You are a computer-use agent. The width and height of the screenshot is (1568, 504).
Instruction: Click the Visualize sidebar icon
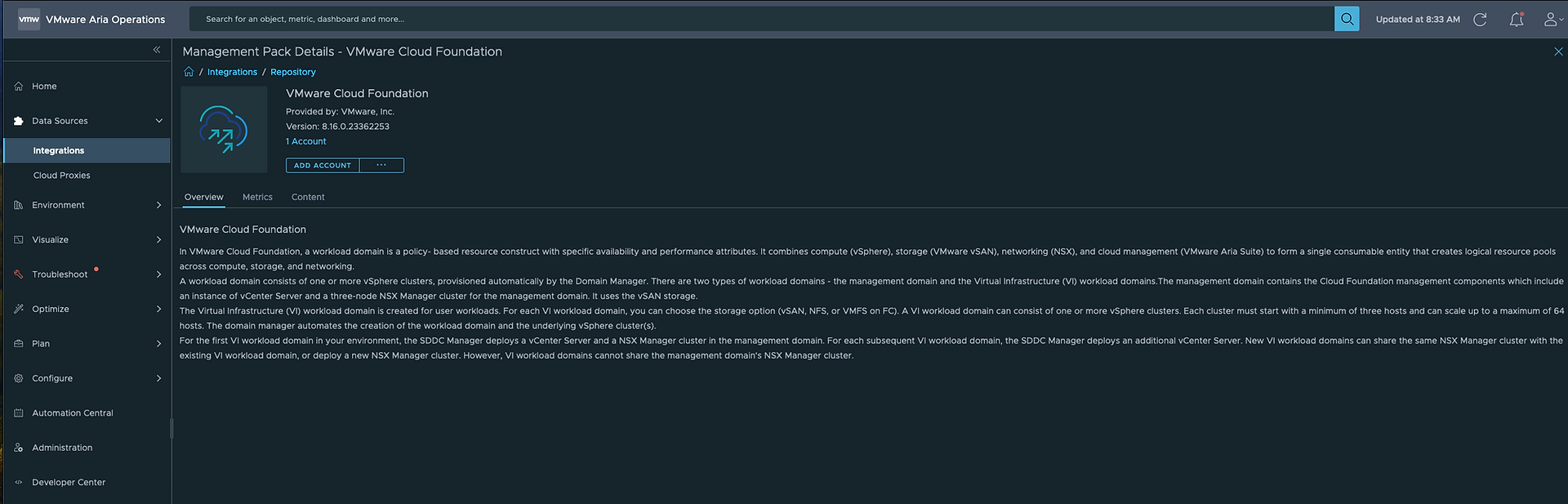[19, 239]
